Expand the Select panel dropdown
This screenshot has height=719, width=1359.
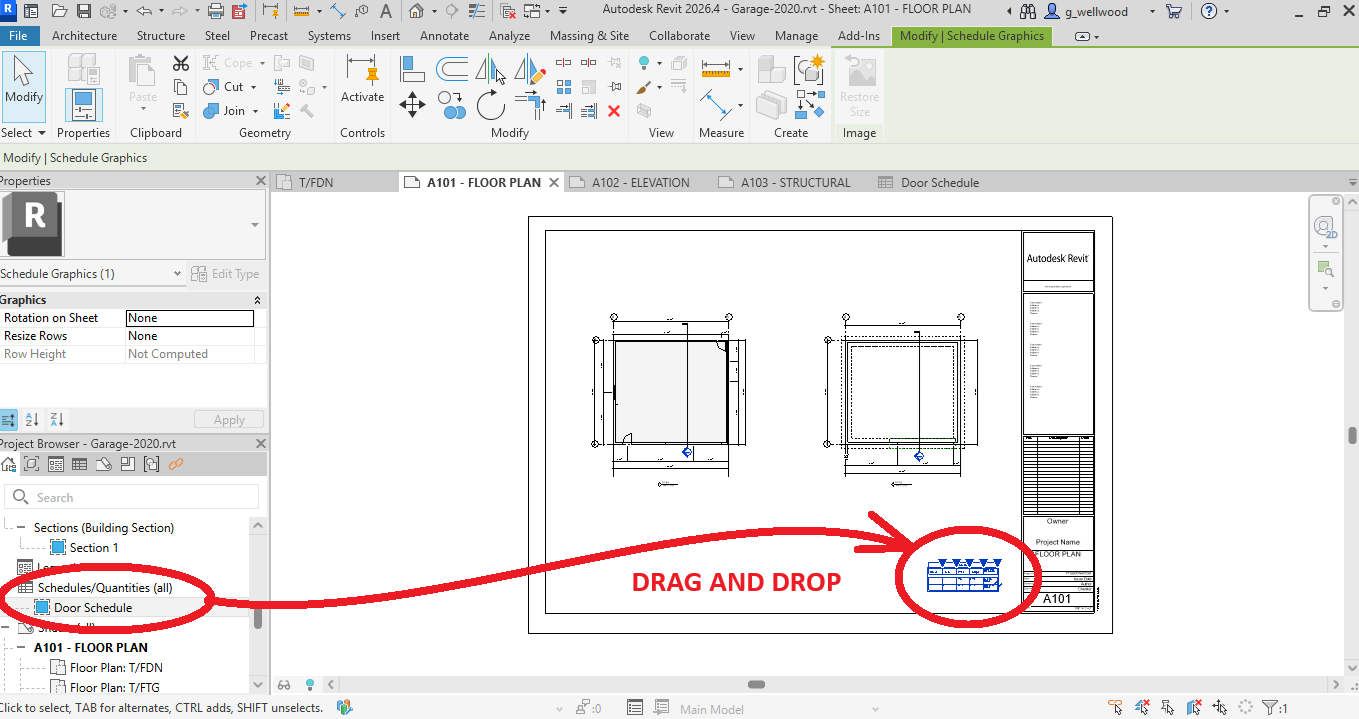tap(42, 133)
